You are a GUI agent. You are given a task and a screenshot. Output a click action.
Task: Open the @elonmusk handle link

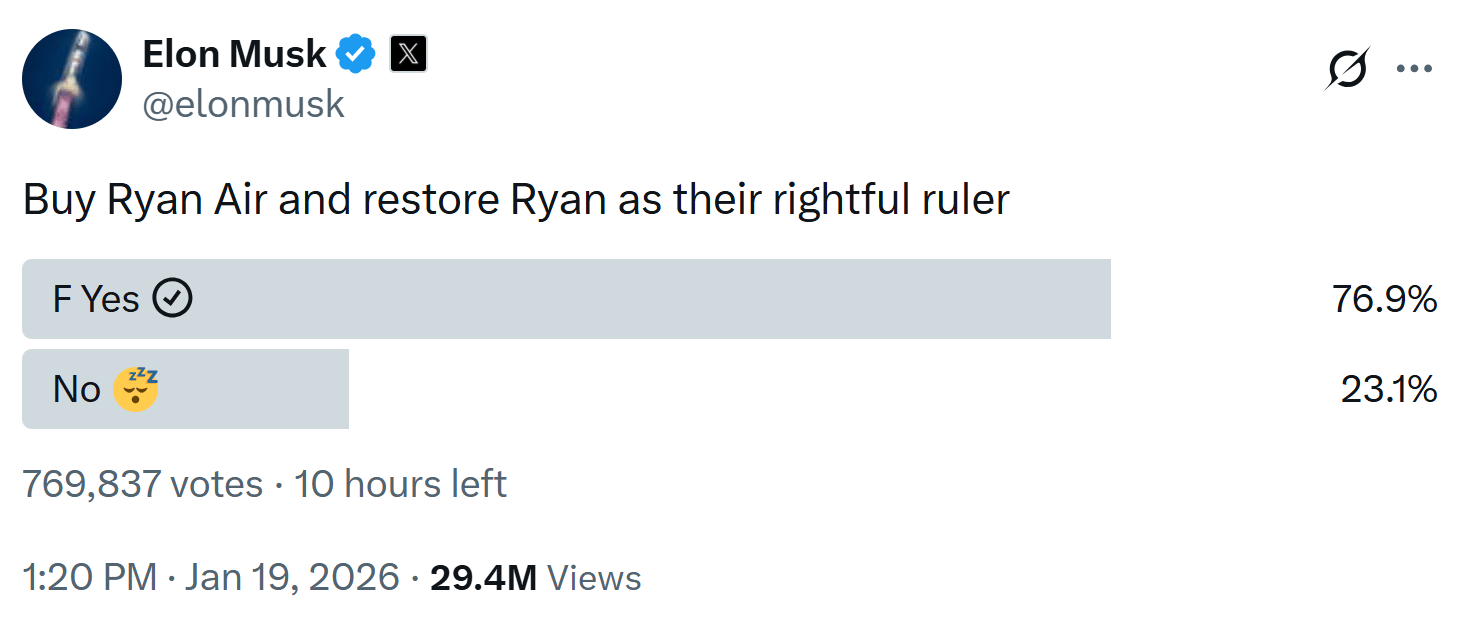coord(246,103)
